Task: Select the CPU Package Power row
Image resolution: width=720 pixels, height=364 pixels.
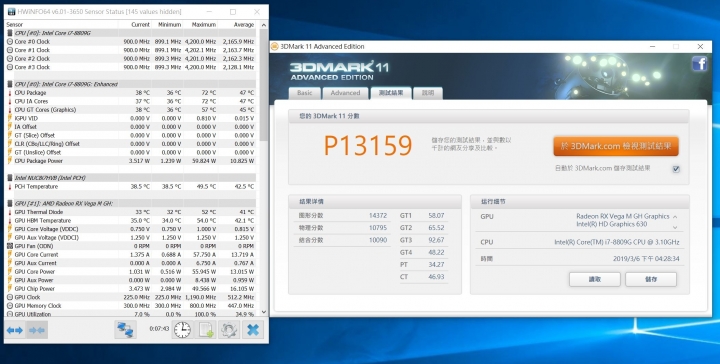Action: [130, 161]
